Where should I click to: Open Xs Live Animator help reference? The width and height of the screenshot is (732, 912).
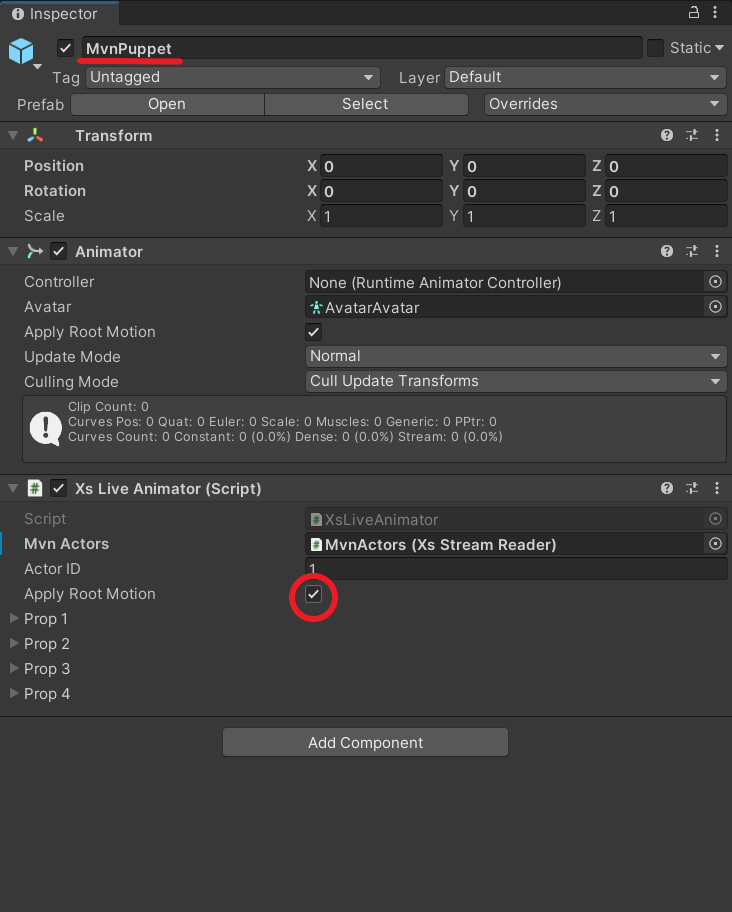pyautogui.click(x=667, y=488)
